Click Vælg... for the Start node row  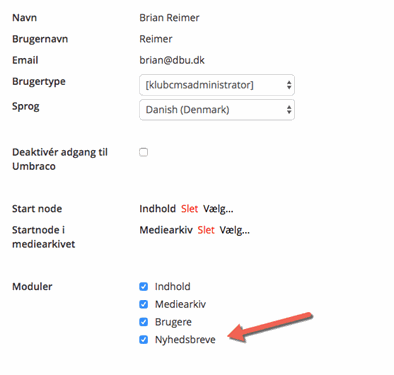click(218, 209)
